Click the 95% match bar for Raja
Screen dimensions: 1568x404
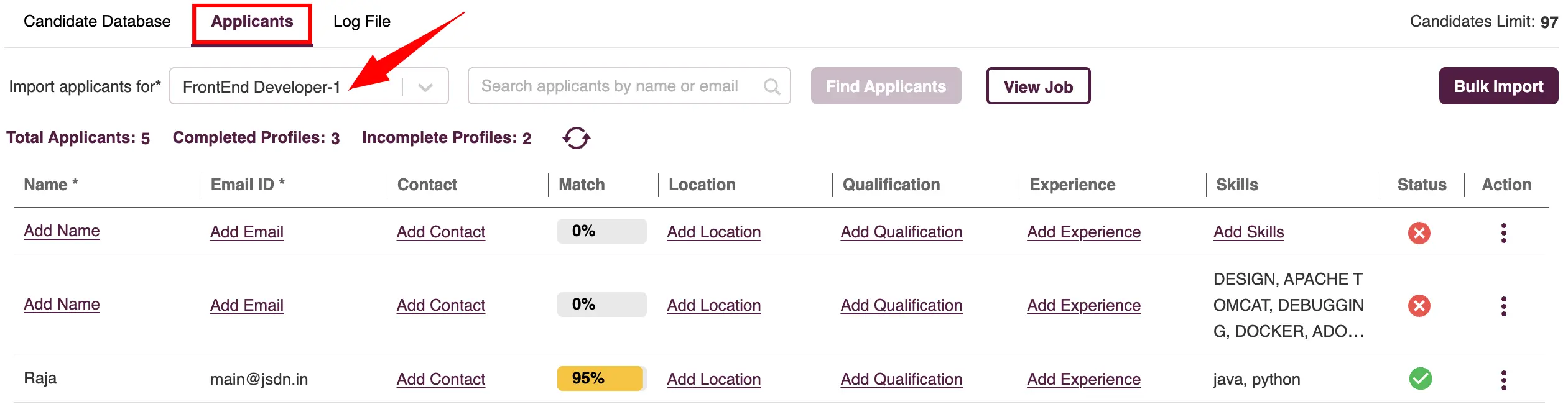(x=601, y=379)
